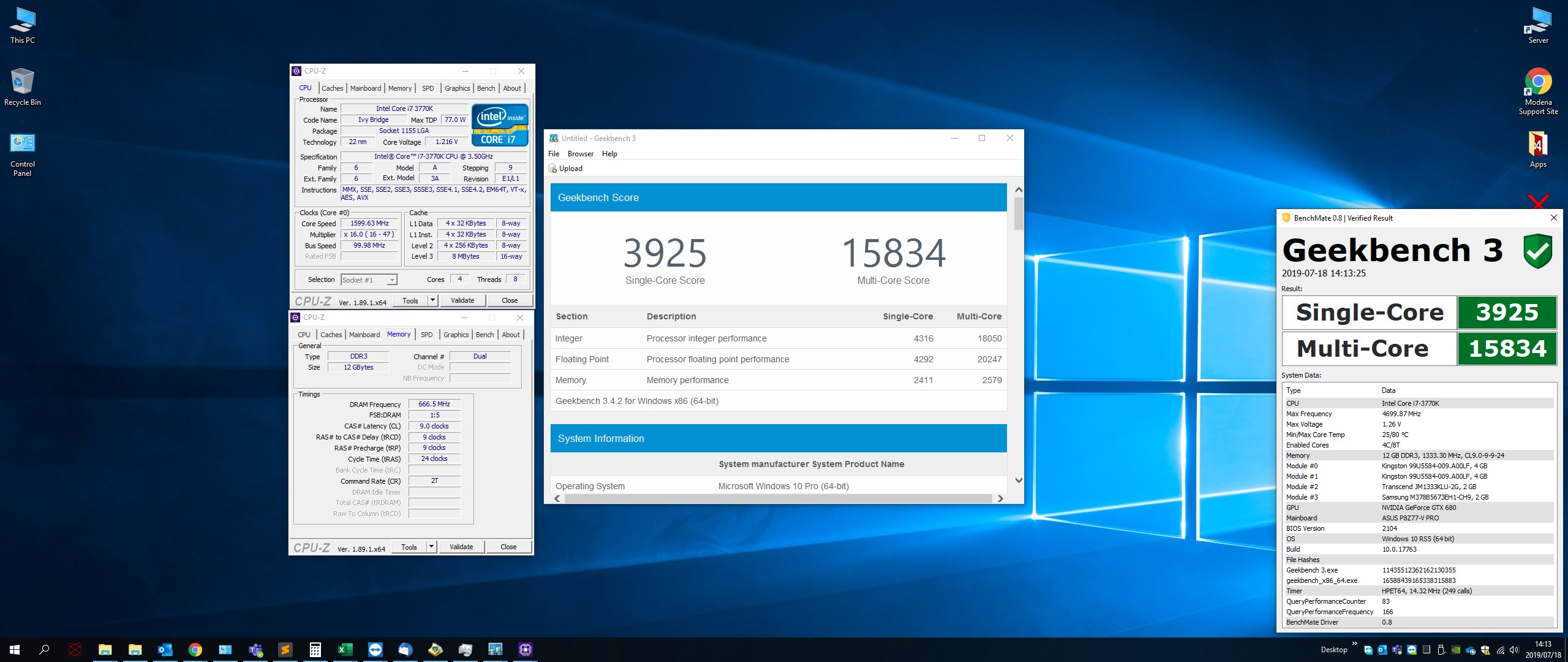Click Validate in CPU-Z memory window
This screenshot has width=1568, height=662.
pos(461,547)
